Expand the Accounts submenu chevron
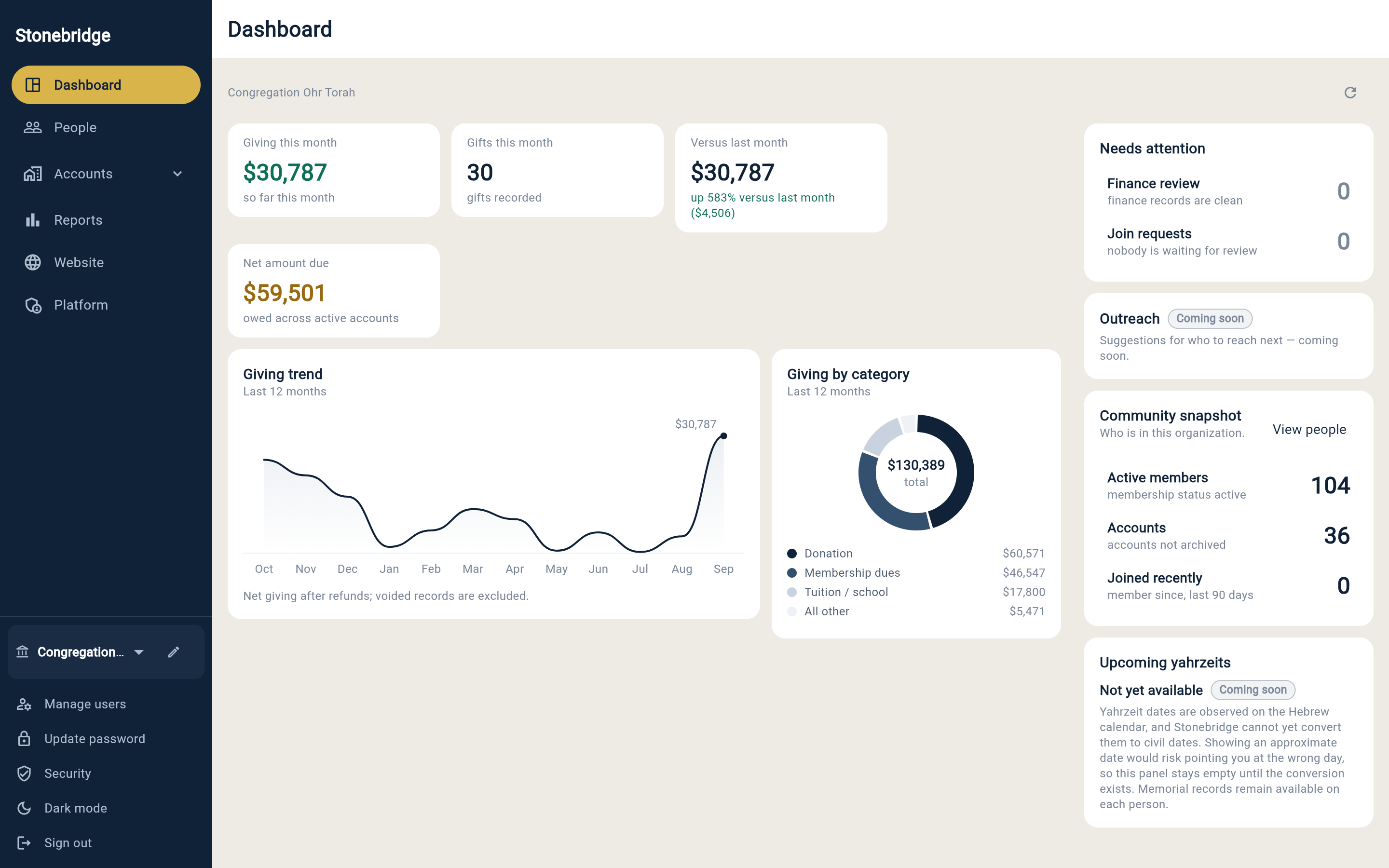 point(177,174)
